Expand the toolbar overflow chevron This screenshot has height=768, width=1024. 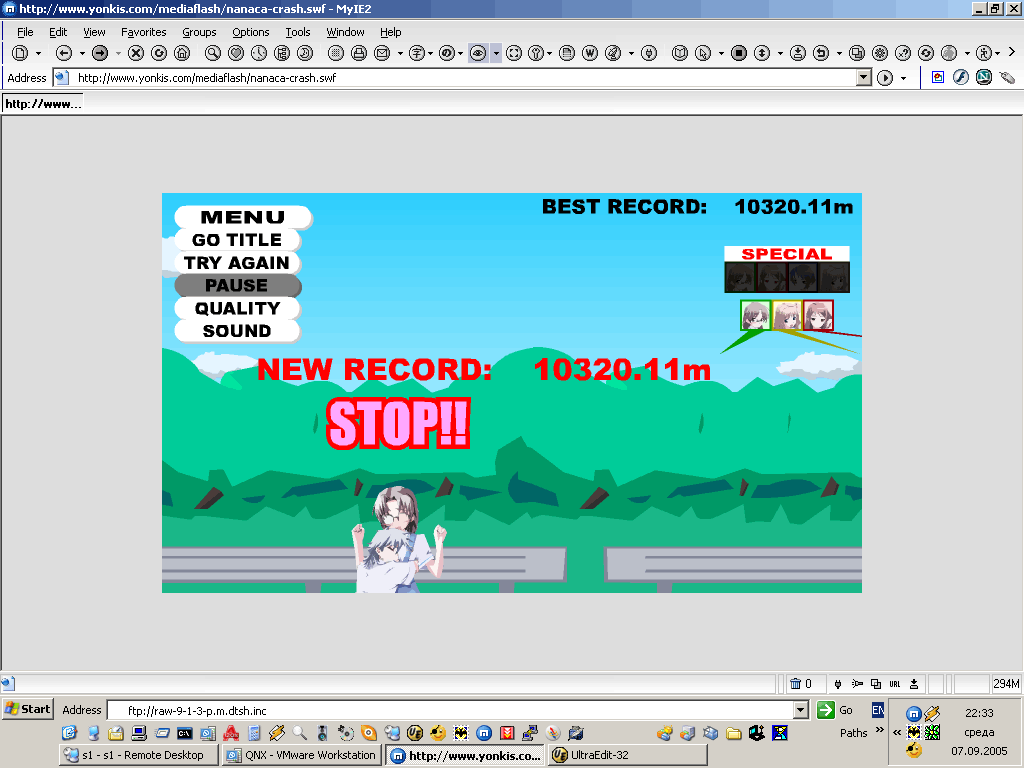click(1012, 52)
